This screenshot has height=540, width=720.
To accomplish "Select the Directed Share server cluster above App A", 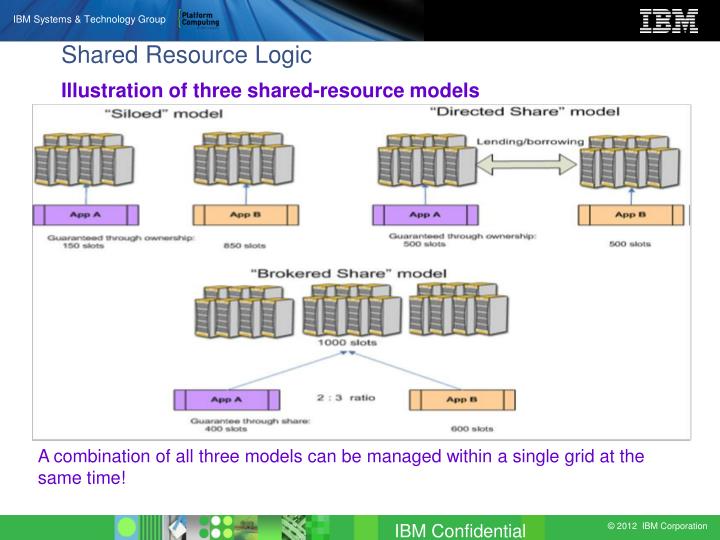I will (427, 160).
